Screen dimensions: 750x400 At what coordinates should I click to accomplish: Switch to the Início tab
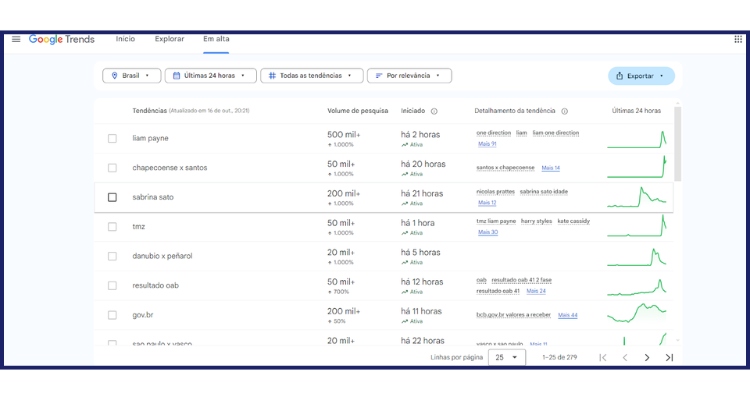(125, 39)
